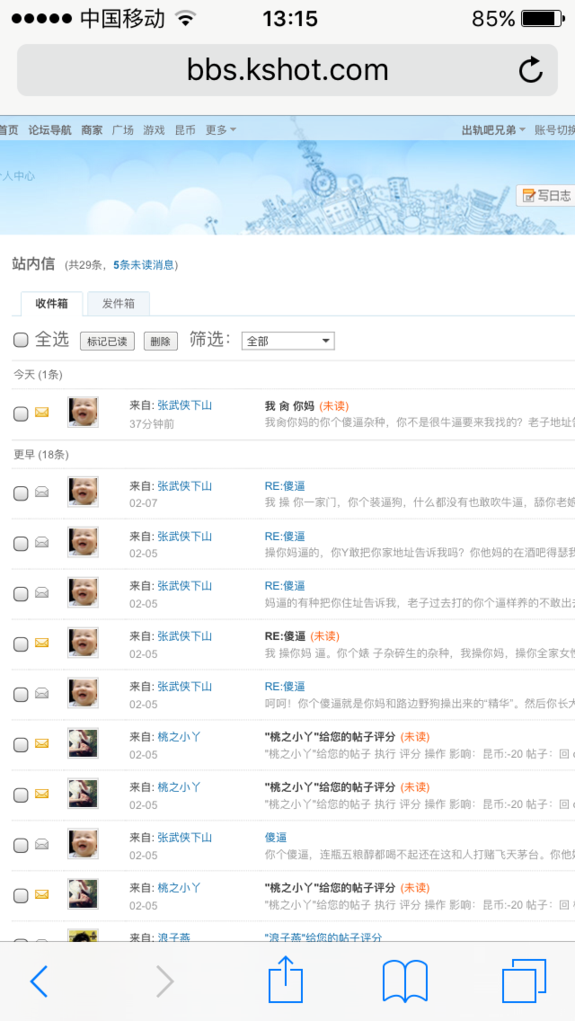575x1021 pixels.
Task: Open Safari bookmarks book icon
Action: [404, 981]
